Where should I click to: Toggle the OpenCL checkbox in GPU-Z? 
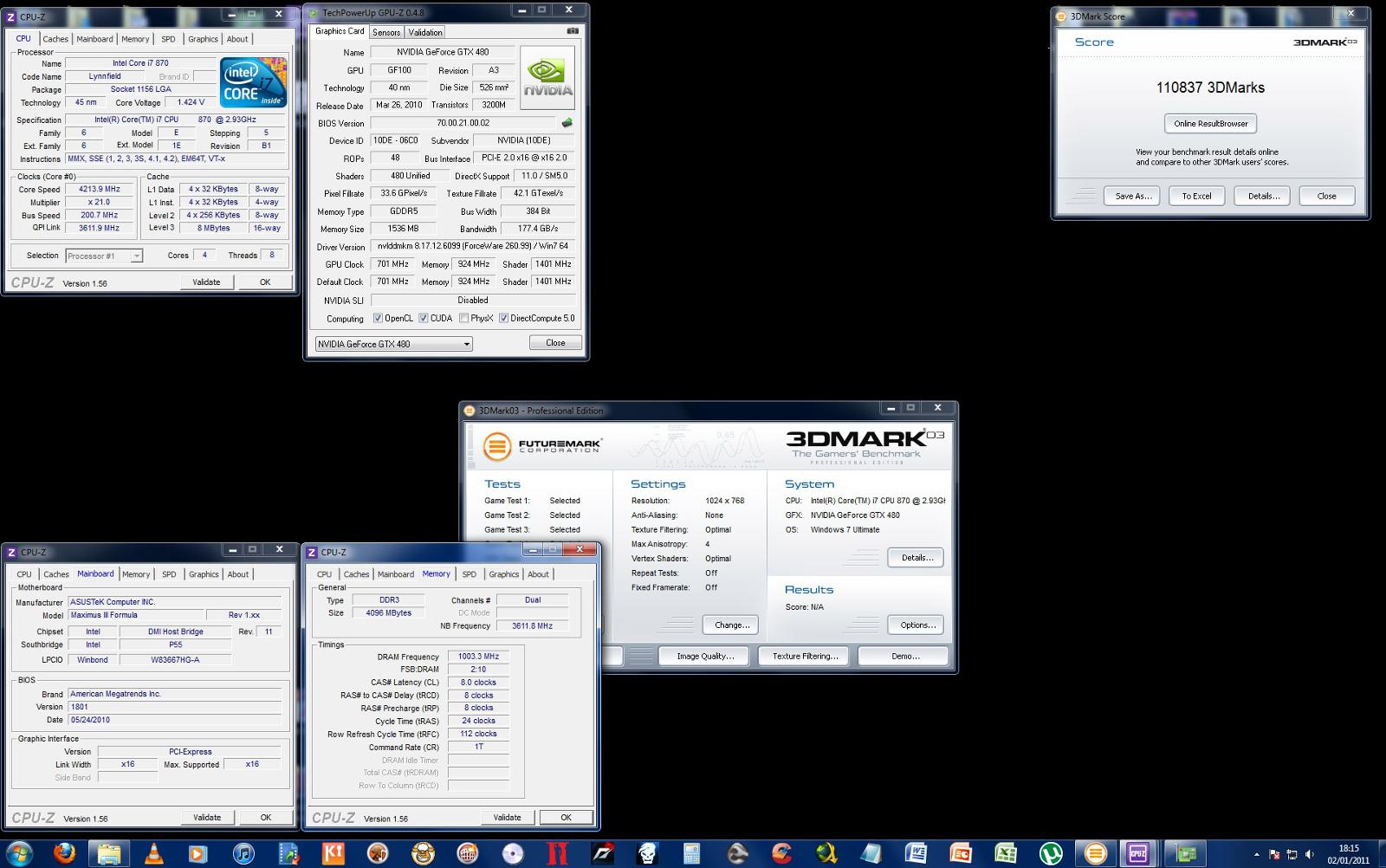tap(378, 318)
